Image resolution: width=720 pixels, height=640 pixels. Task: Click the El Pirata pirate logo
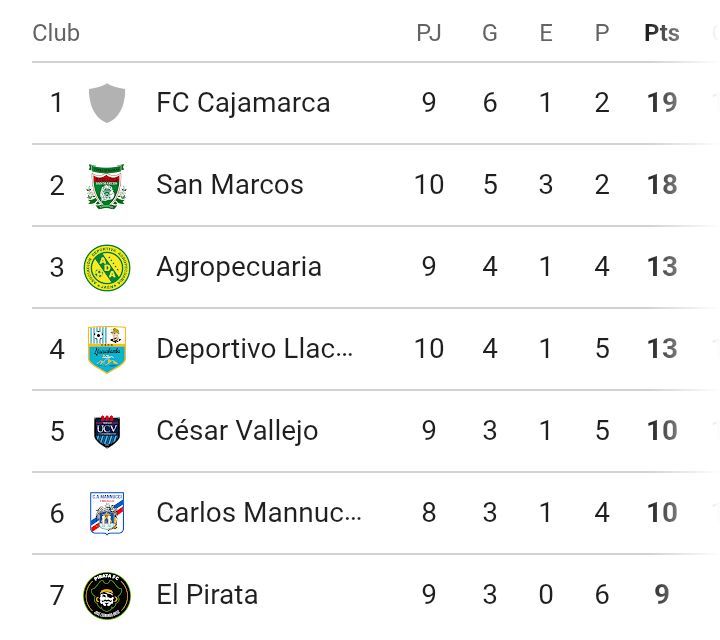coord(107,595)
